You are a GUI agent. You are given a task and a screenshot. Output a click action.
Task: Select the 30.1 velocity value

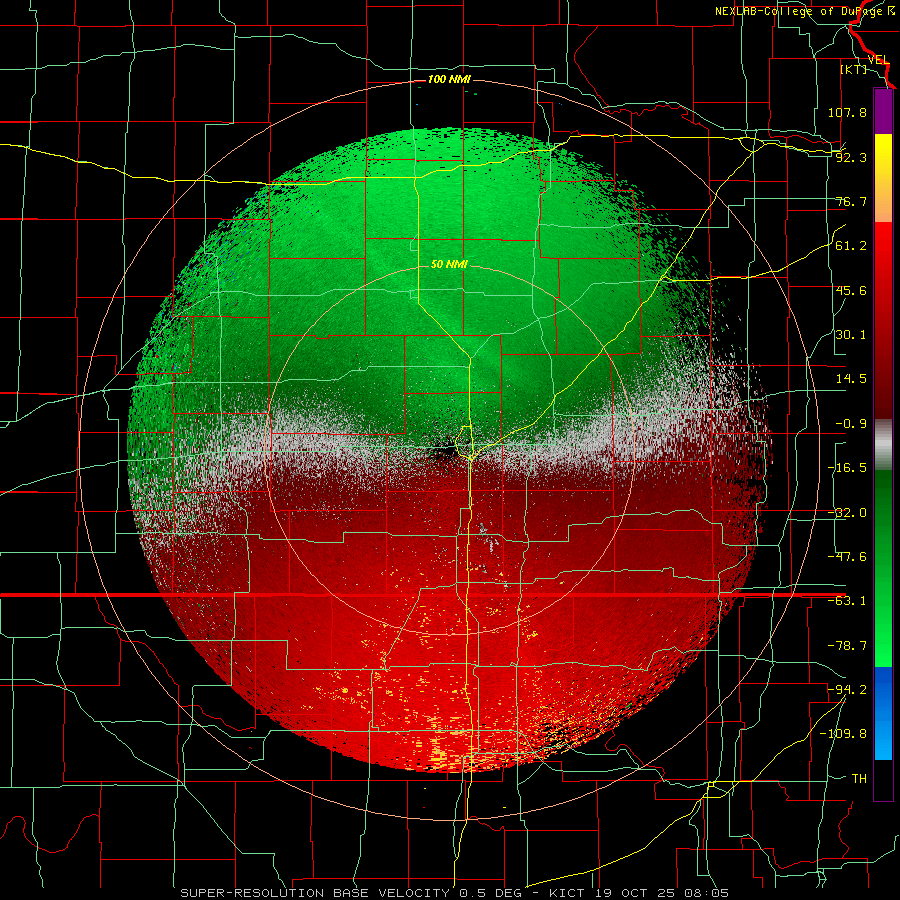coord(851,334)
